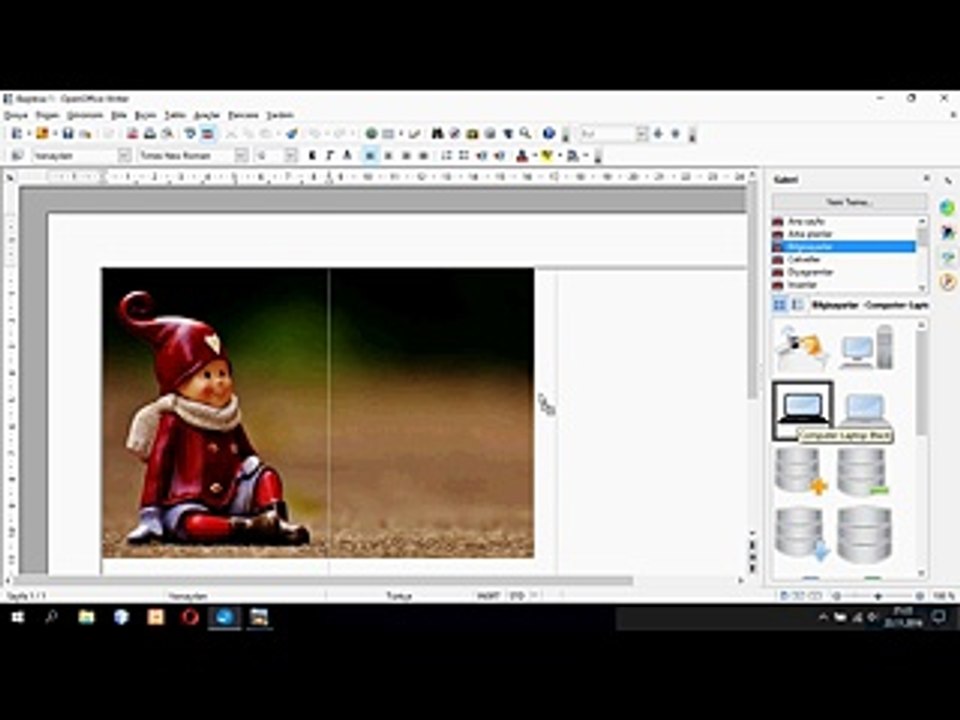Click the Hyperlink globe icon
This screenshot has width=960, height=720.
[371, 133]
